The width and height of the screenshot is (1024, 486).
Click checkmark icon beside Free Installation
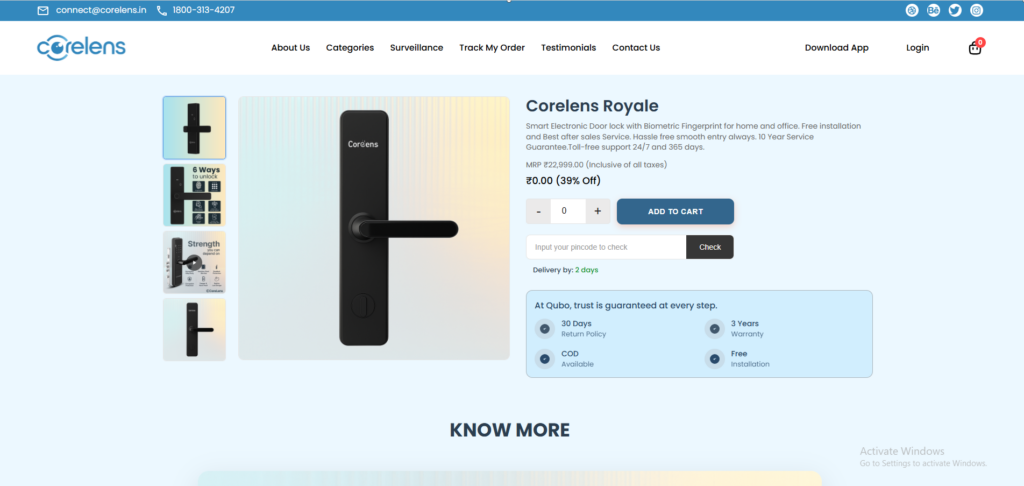[x=714, y=359]
